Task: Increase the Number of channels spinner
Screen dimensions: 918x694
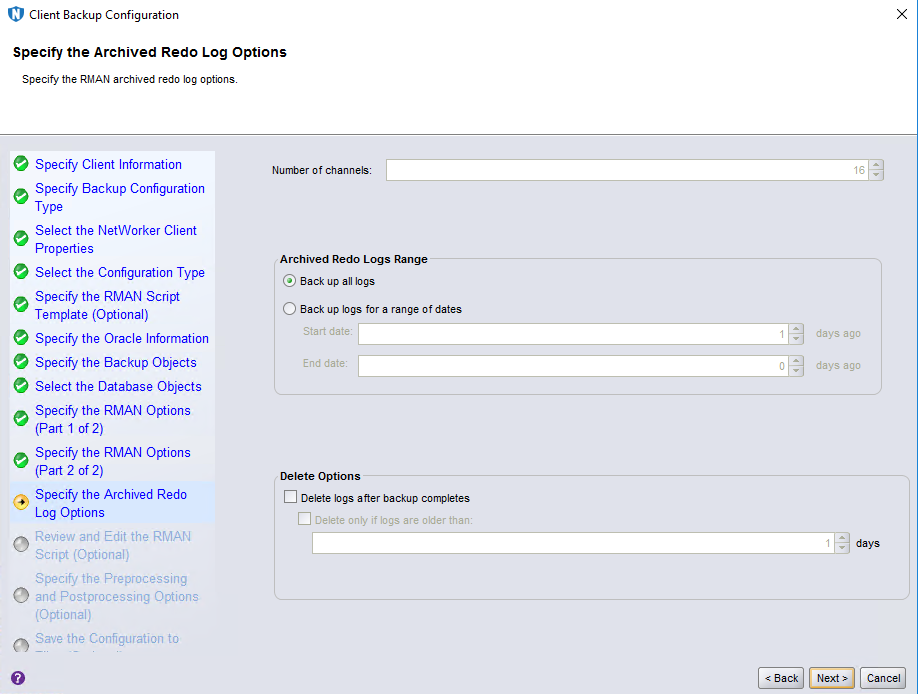Action: [876, 165]
